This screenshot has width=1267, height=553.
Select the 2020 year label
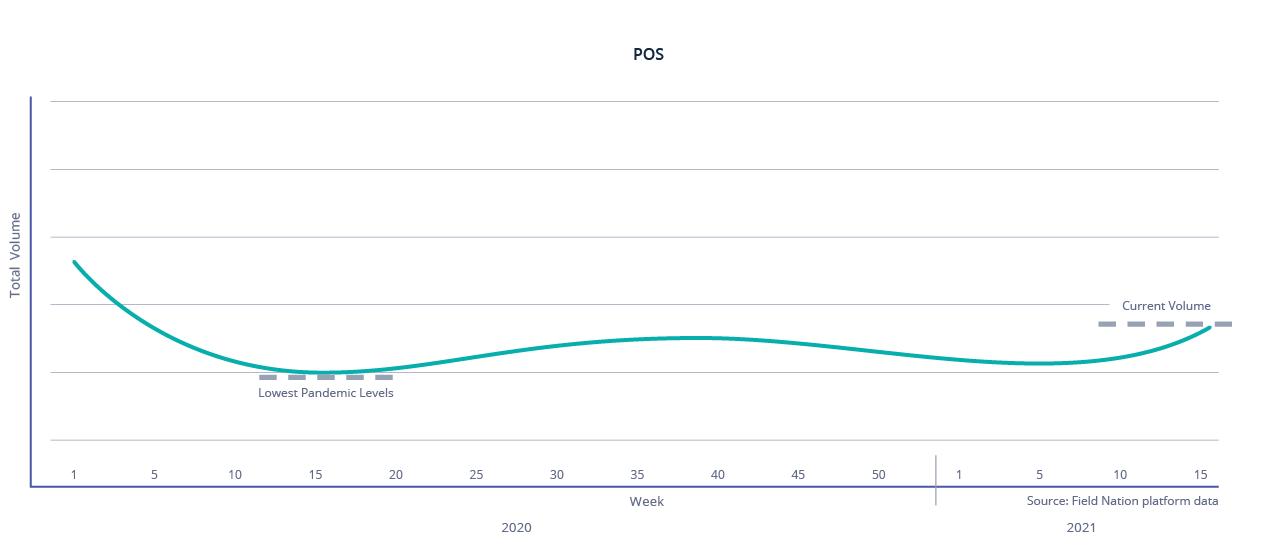tap(516, 527)
